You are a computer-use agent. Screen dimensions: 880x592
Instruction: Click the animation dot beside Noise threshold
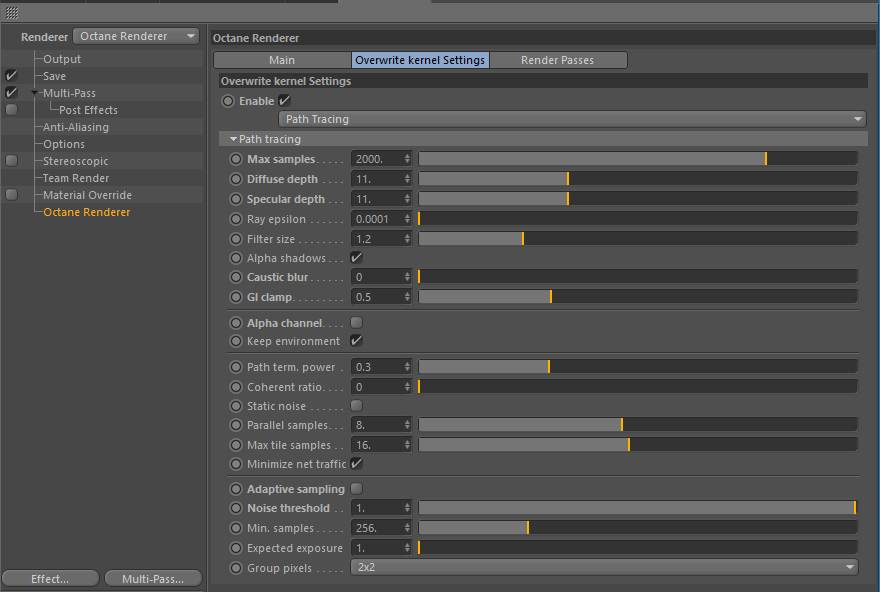236,508
